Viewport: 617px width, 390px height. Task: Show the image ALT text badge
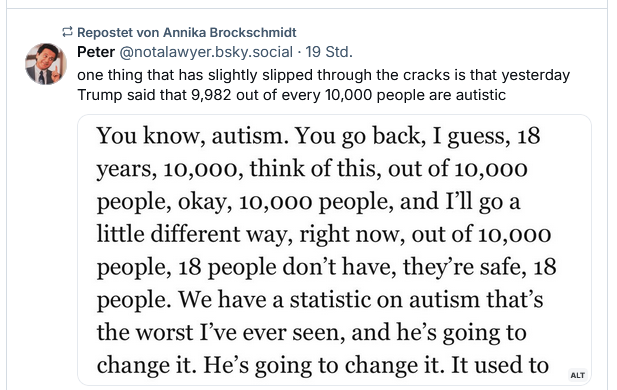click(x=577, y=375)
